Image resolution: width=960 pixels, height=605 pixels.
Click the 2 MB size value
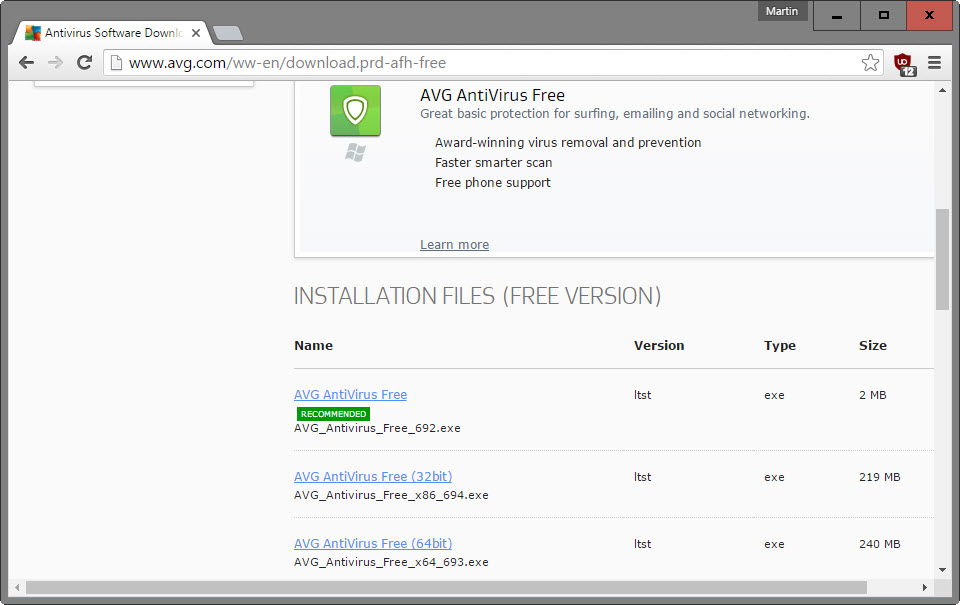tap(872, 396)
